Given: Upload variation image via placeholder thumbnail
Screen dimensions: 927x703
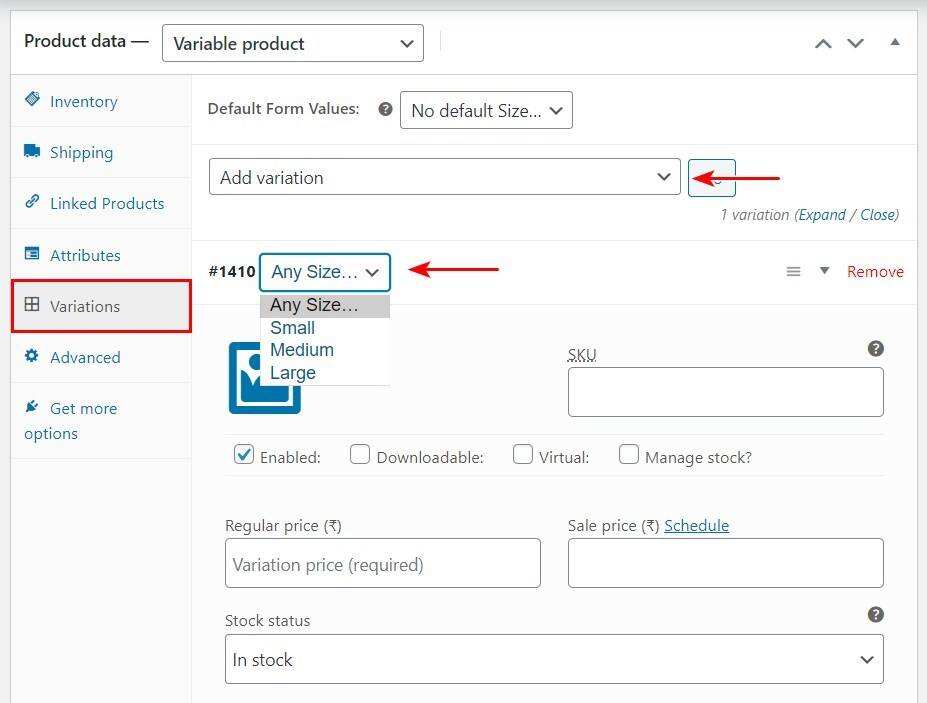Looking at the screenshot, I should [264, 378].
